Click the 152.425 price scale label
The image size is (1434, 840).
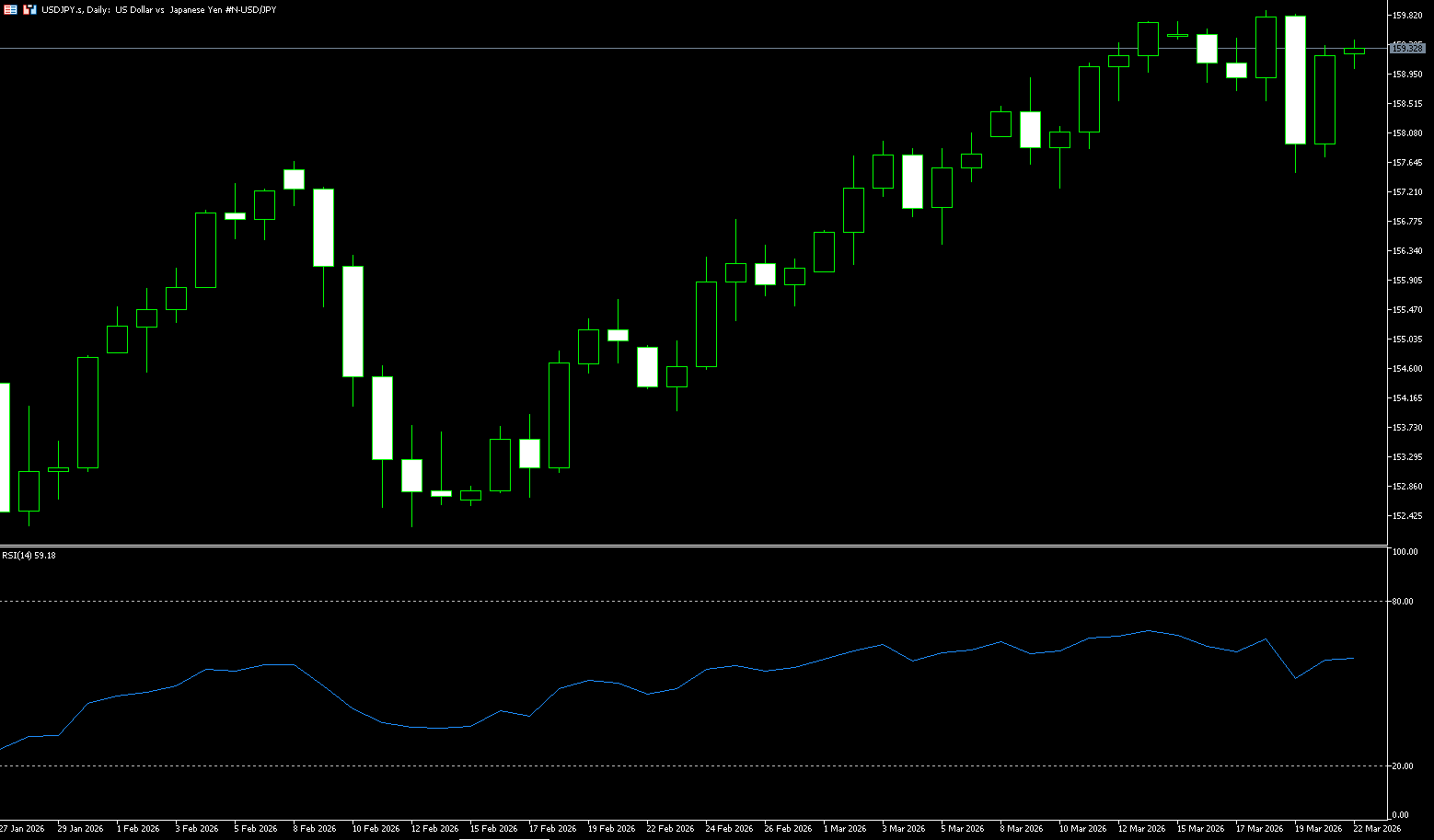(1407, 516)
